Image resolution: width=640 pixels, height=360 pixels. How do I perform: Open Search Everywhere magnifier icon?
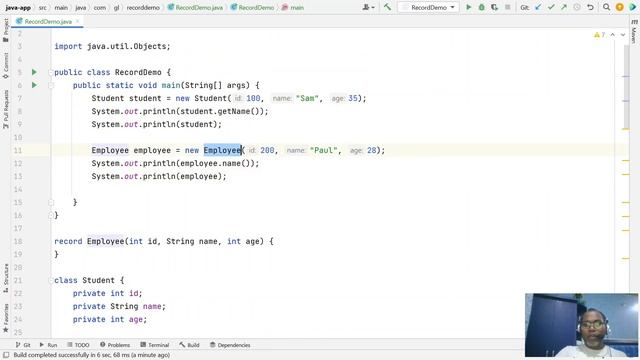click(607, 7)
